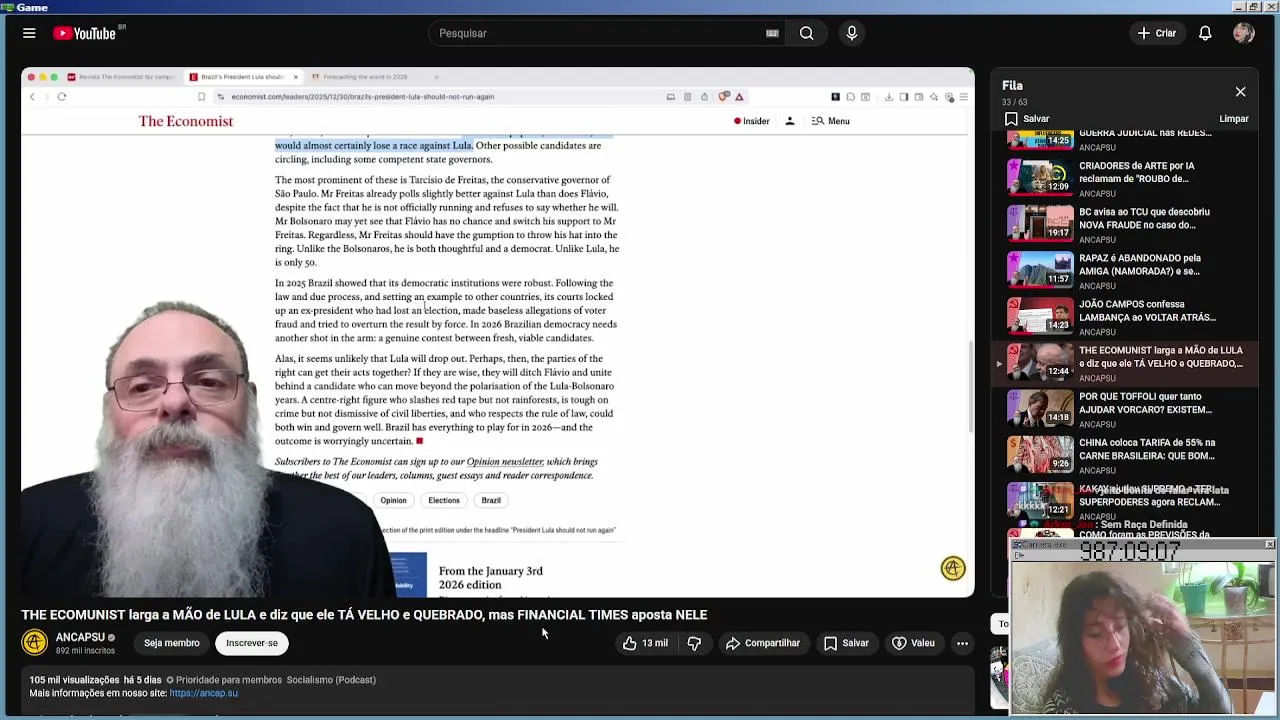Click the From the January 3rd 2026 edition

[x=491, y=577]
